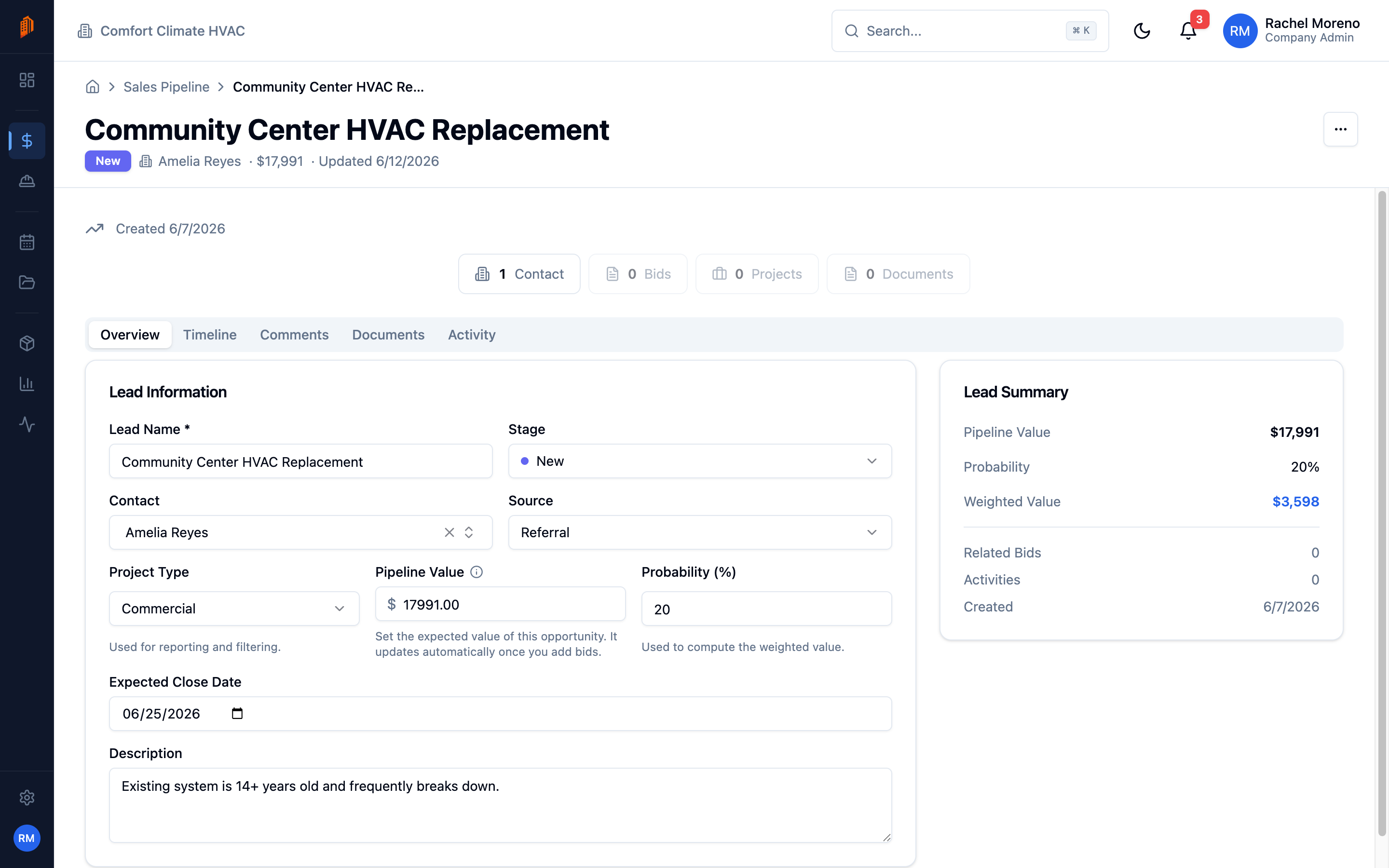
Task: Open the Source dropdown showing Referral
Action: coord(700,532)
